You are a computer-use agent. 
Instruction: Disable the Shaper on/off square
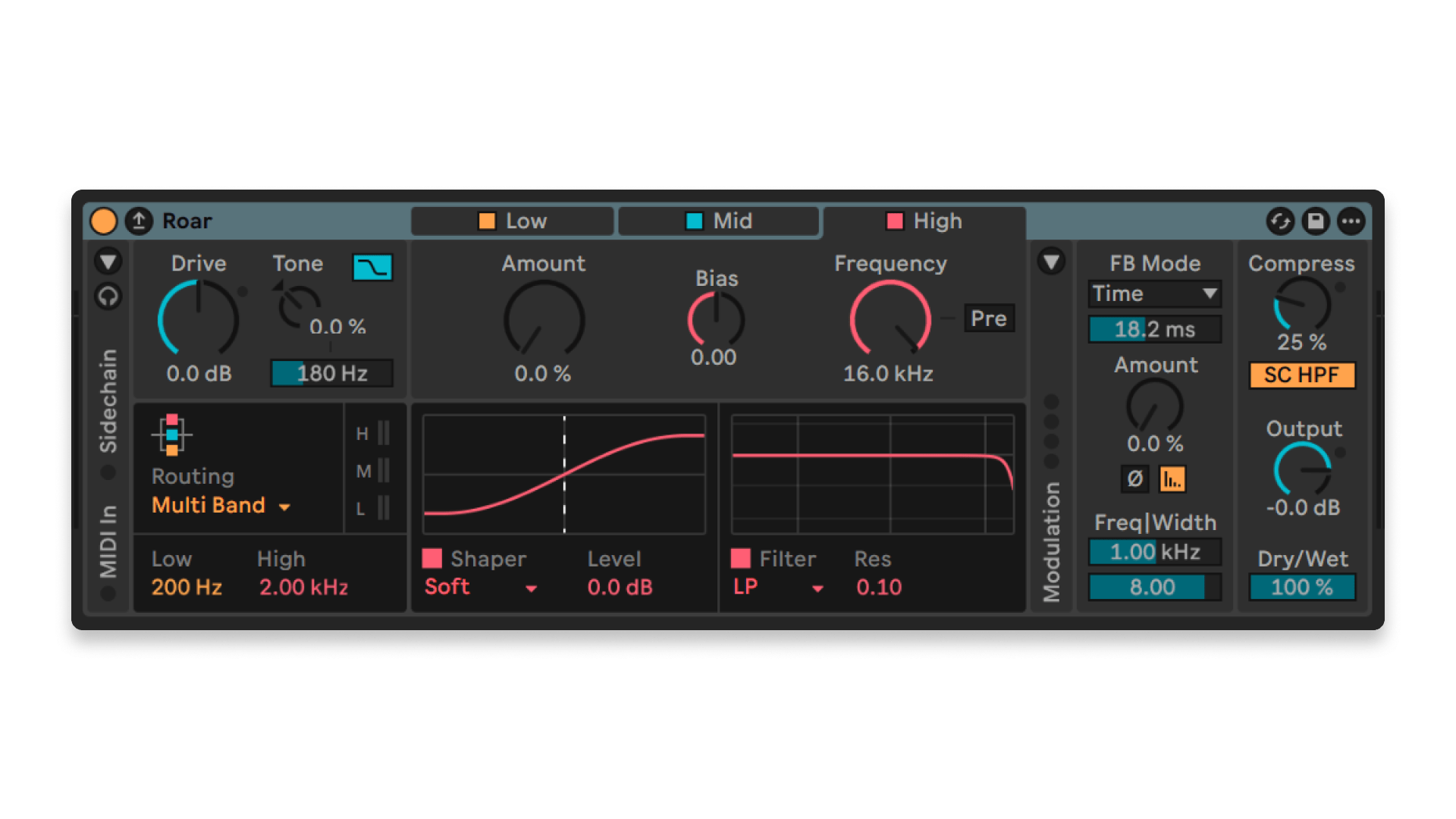pos(432,559)
